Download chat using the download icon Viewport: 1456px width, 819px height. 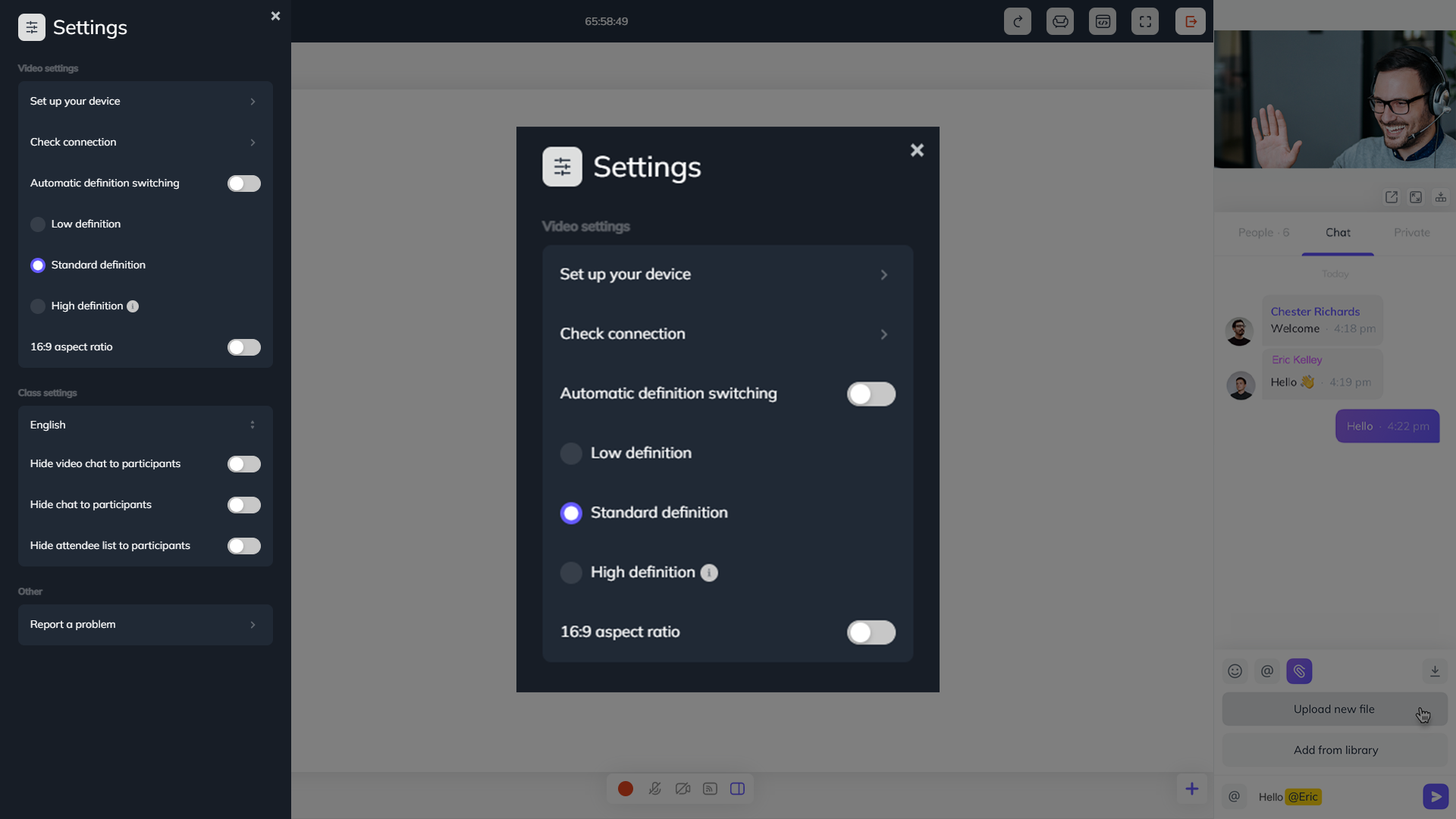1435,671
